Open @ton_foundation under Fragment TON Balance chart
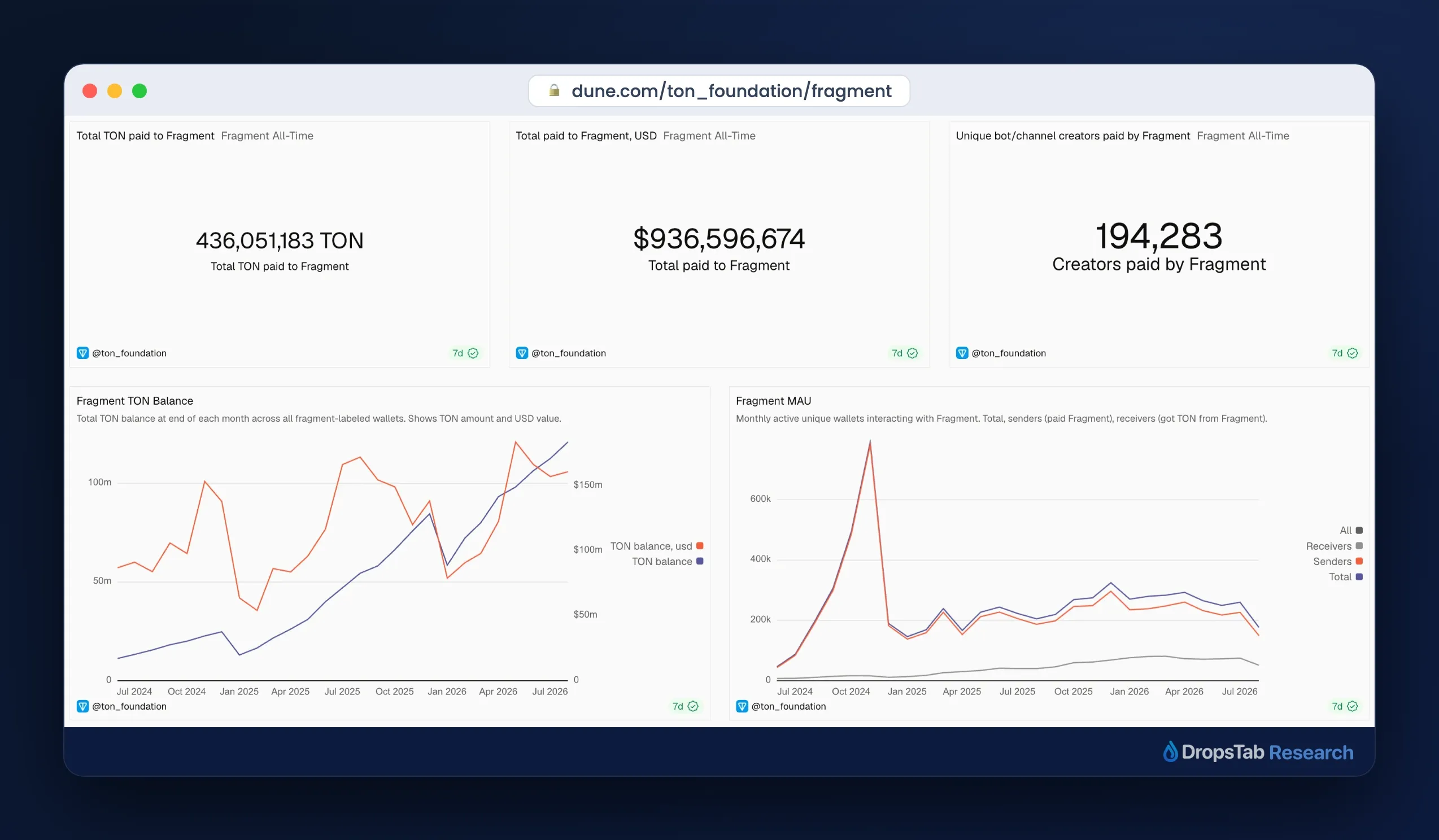The width and height of the screenshot is (1439, 840). point(130,706)
